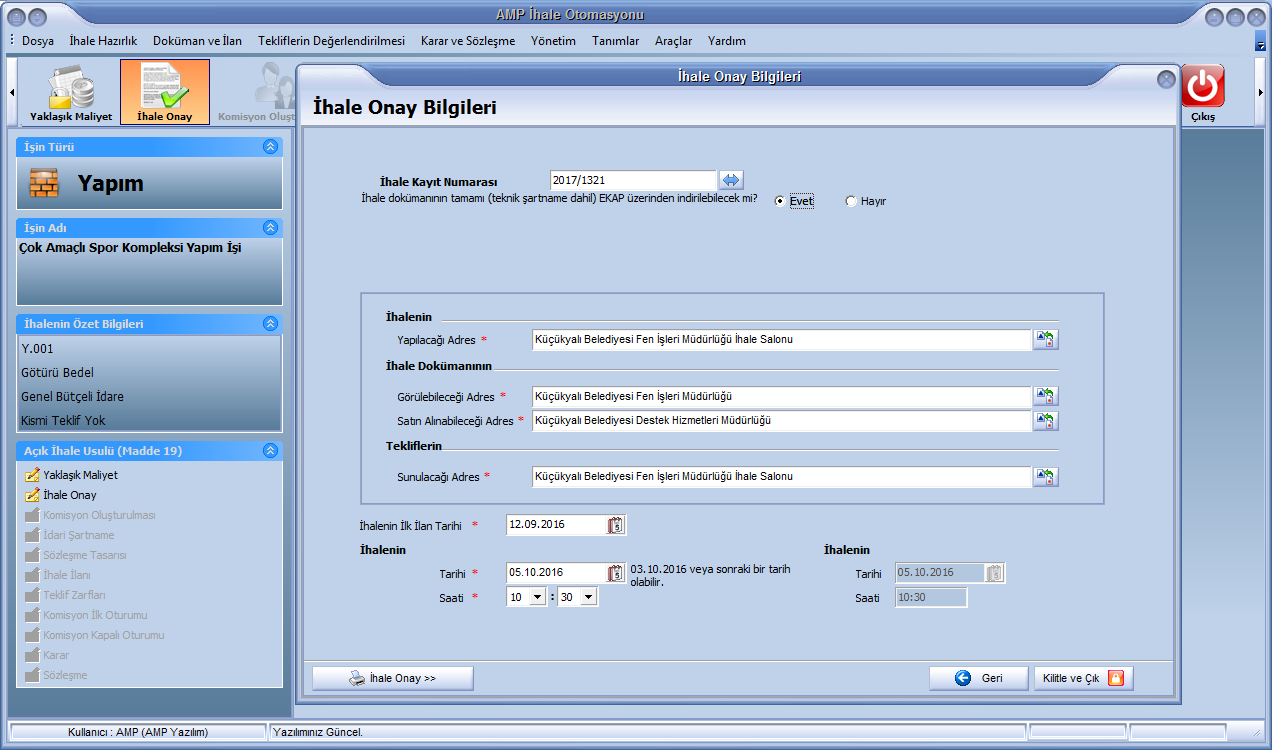The image size is (1272, 750).
Task: Collapse the İhalenin Özet Bilgileri panel
Action: click(269, 324)
